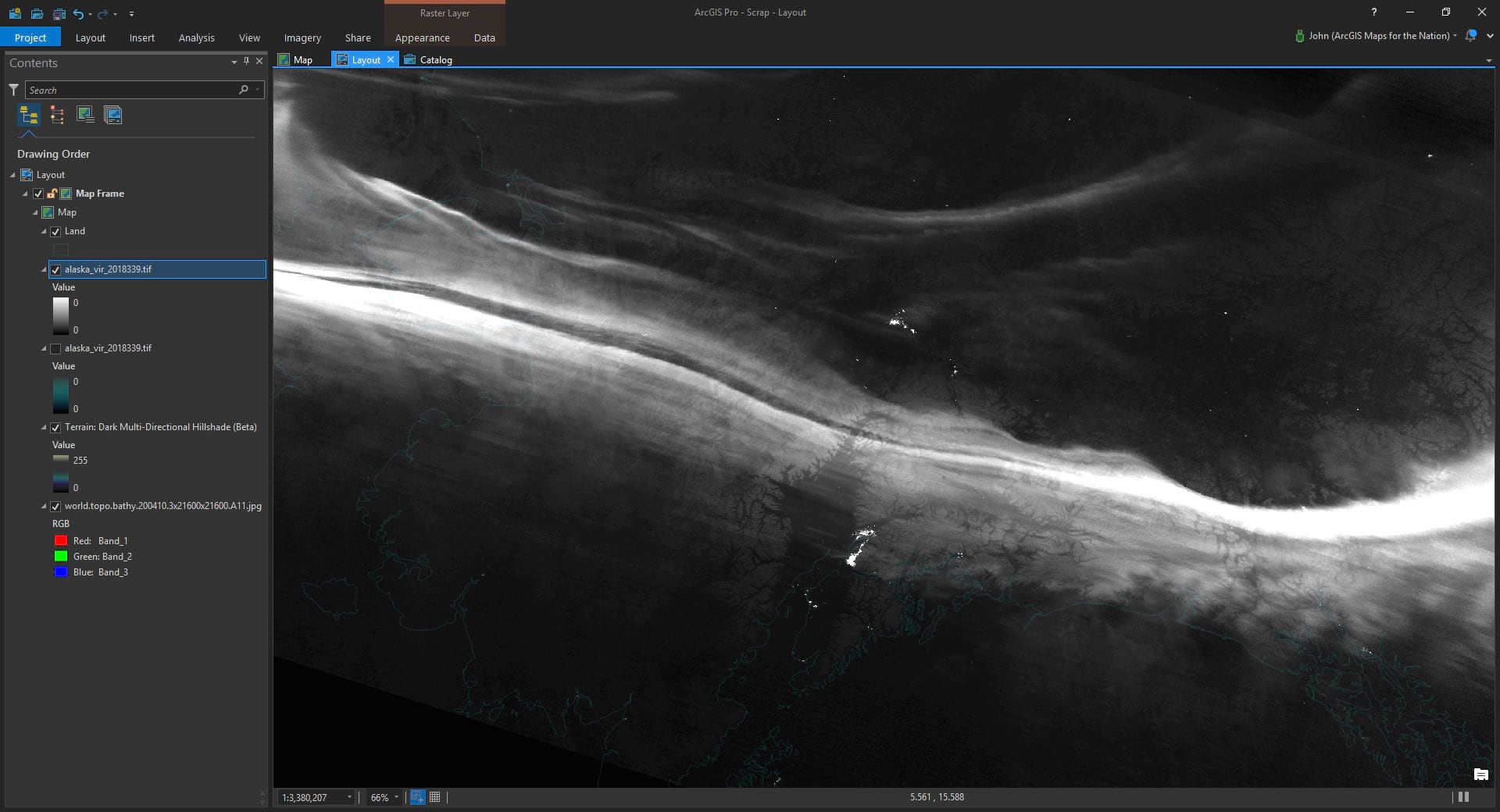The image size is (1500, 812).
Task: Open the view tabs list dropdown arrow
Action: pos(1488,60)
